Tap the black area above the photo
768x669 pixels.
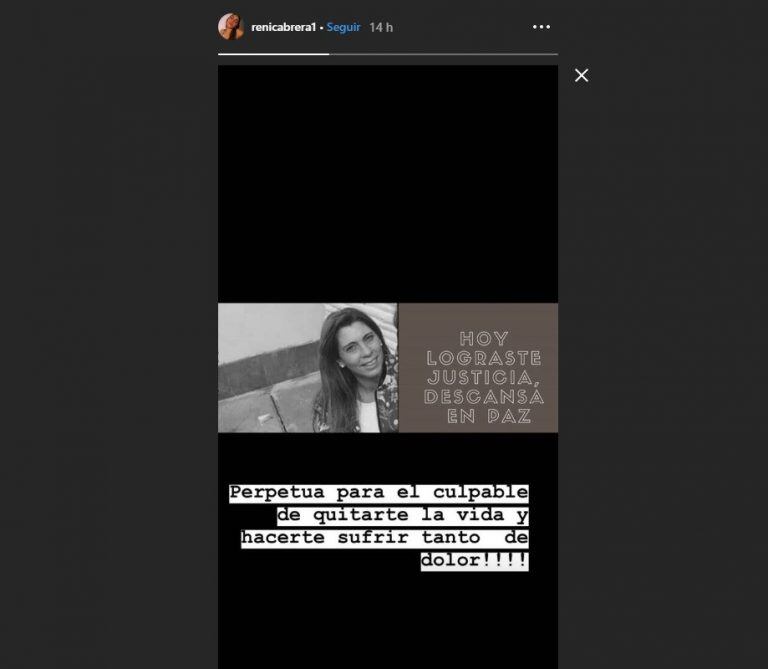388,184
